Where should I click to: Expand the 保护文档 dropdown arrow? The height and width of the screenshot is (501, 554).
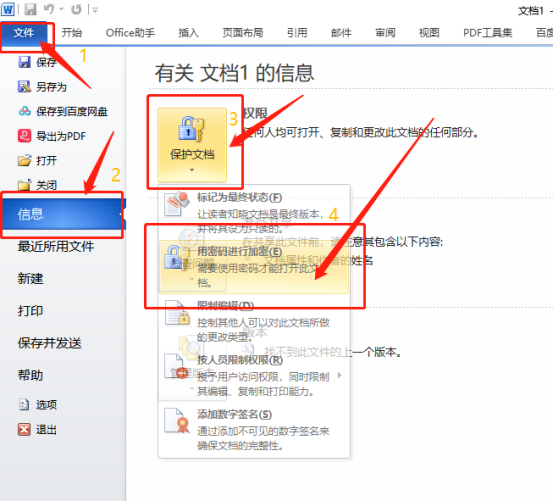coord(192,170)
